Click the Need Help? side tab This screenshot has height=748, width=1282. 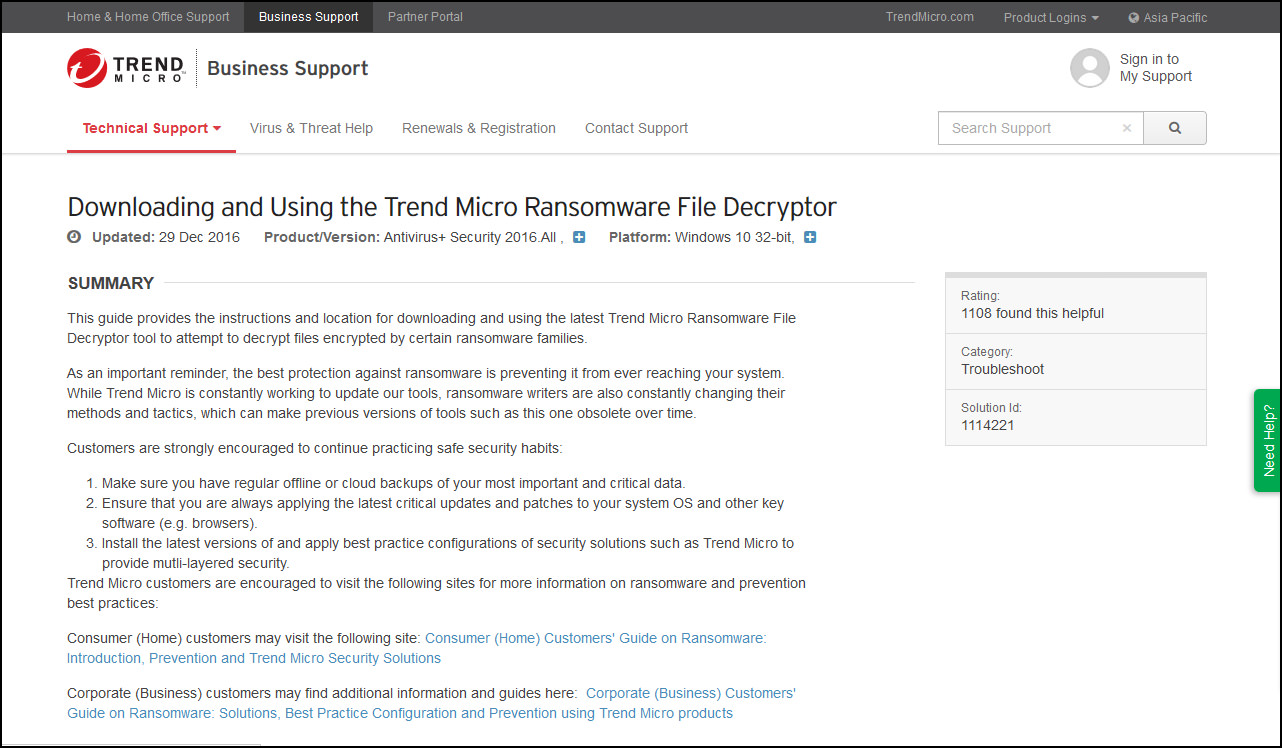click(x=1267, y=440)
